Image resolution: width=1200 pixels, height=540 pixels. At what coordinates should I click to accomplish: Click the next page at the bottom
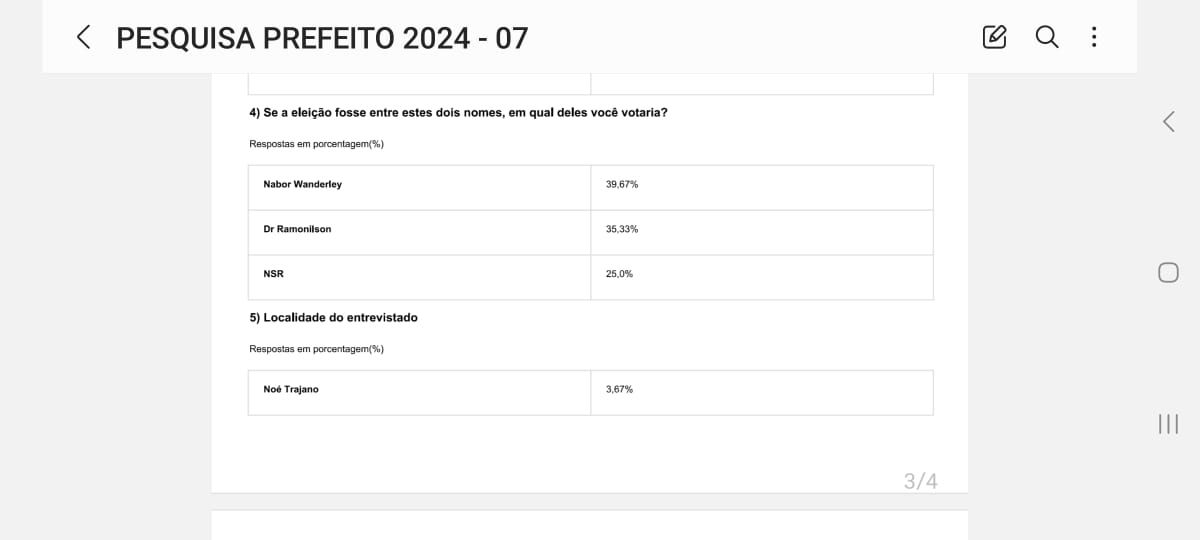click(x=589, y=525)
